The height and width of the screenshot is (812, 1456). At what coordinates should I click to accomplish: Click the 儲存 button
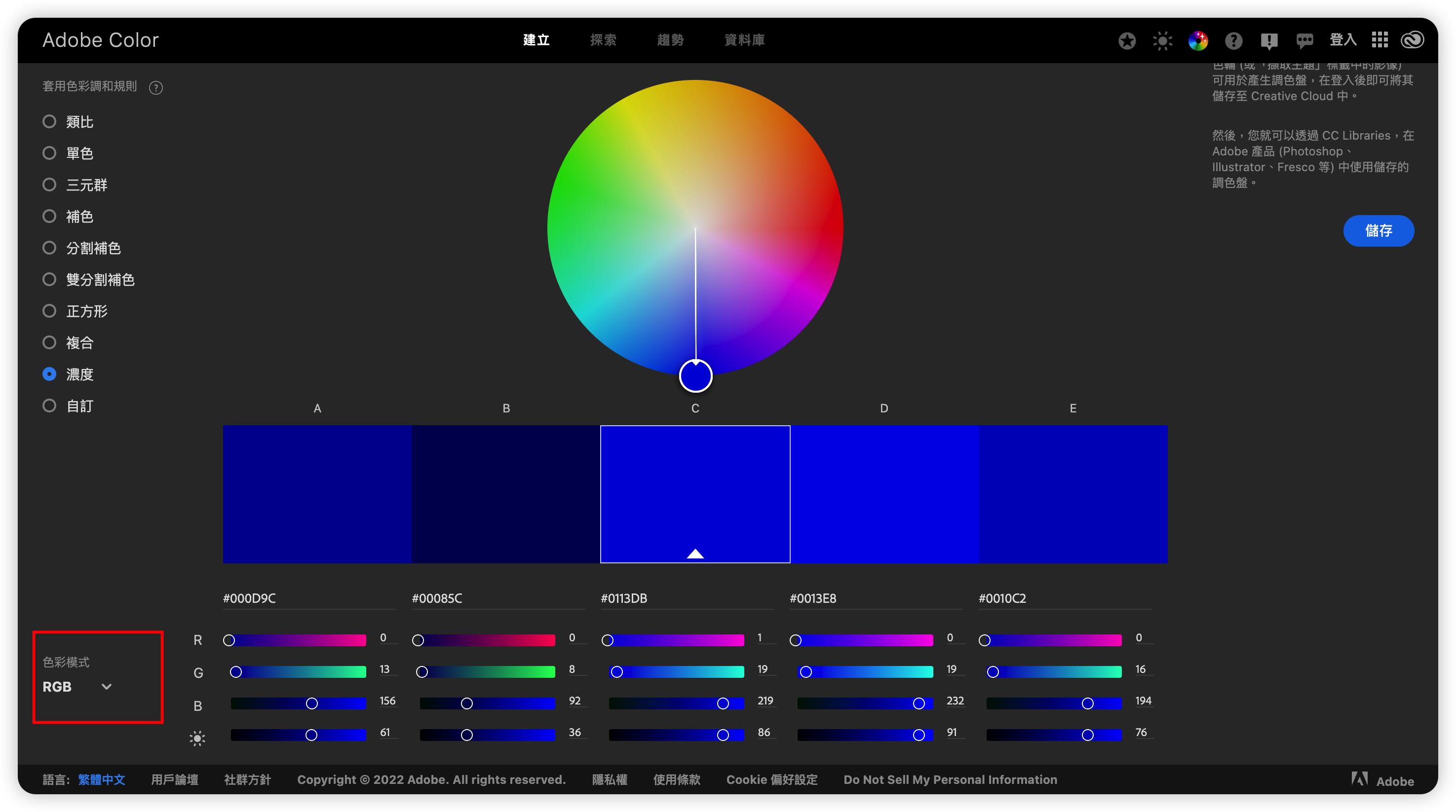(1379, 230)
